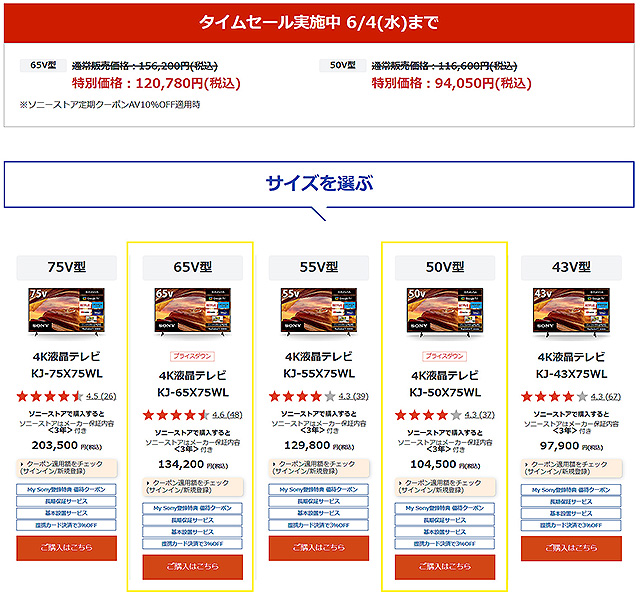Viewport: 640px width, 592px height.
Task: Open the 43V TV product thumbnail
Action: [x=571, y=312]
